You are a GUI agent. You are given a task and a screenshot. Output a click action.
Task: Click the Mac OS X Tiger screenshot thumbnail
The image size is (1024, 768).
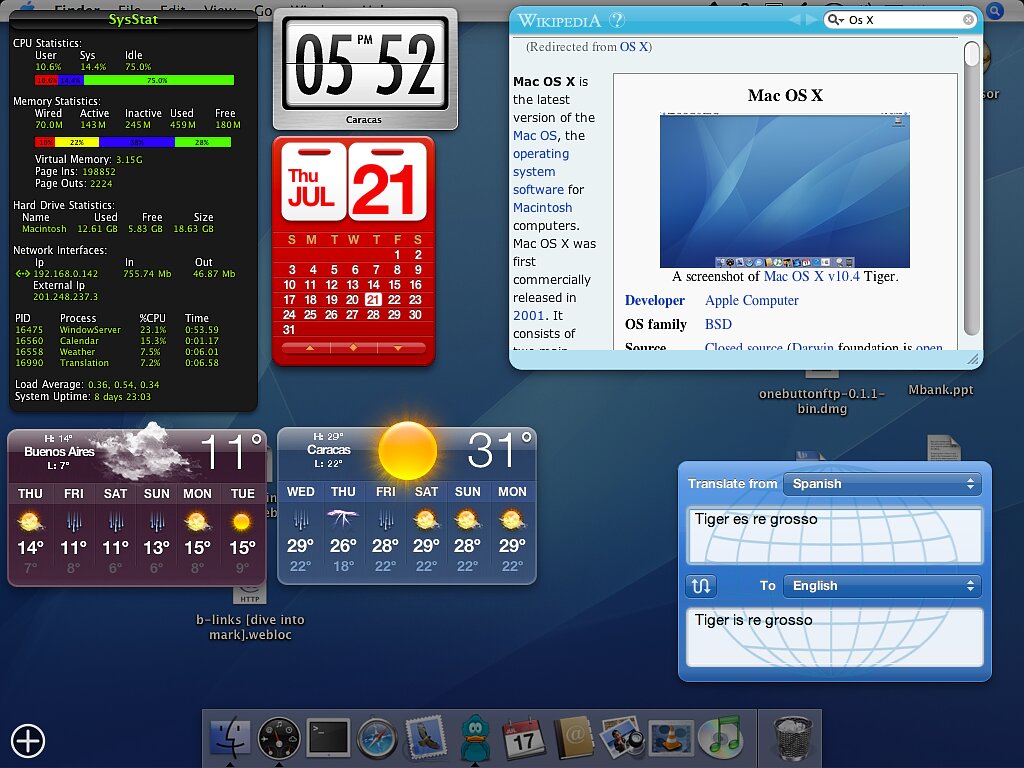click(784, 190)
